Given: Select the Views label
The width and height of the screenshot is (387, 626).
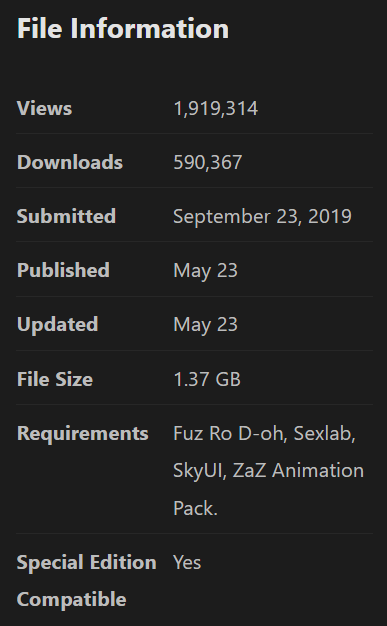Looking at the screenshot, I should tap(44, 108).
